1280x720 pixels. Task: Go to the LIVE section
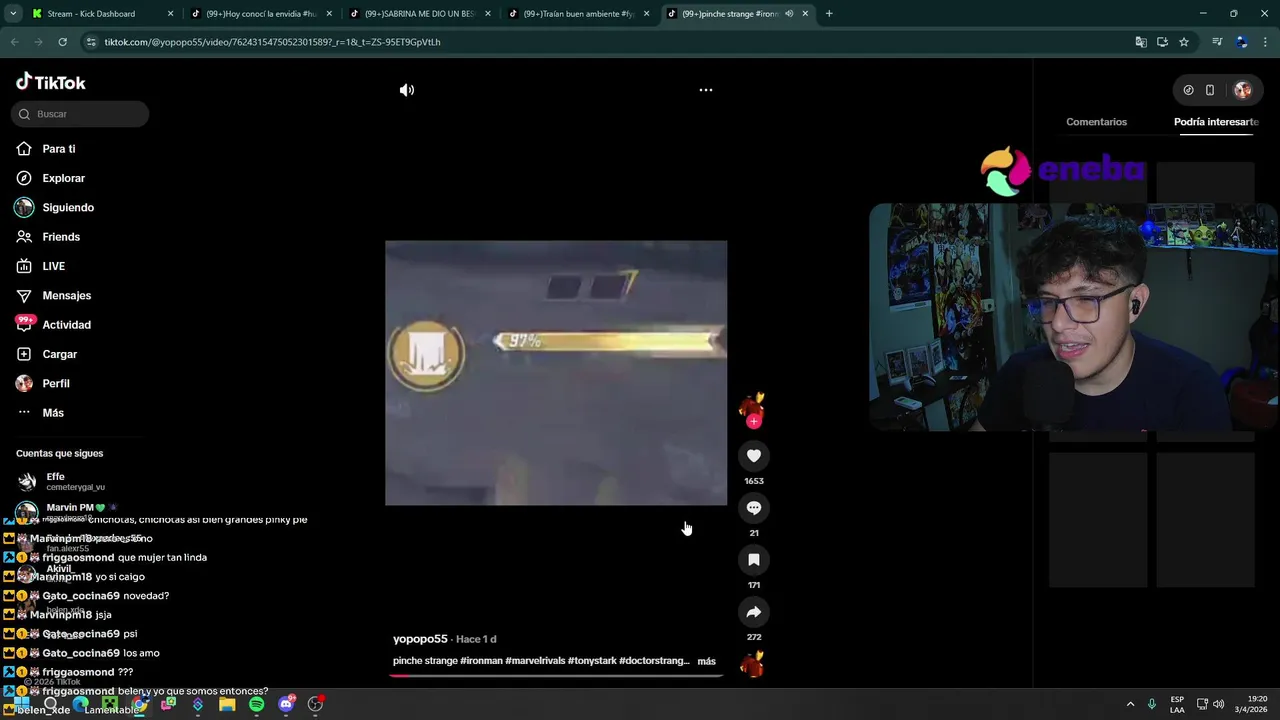click(x=53, y=266)
